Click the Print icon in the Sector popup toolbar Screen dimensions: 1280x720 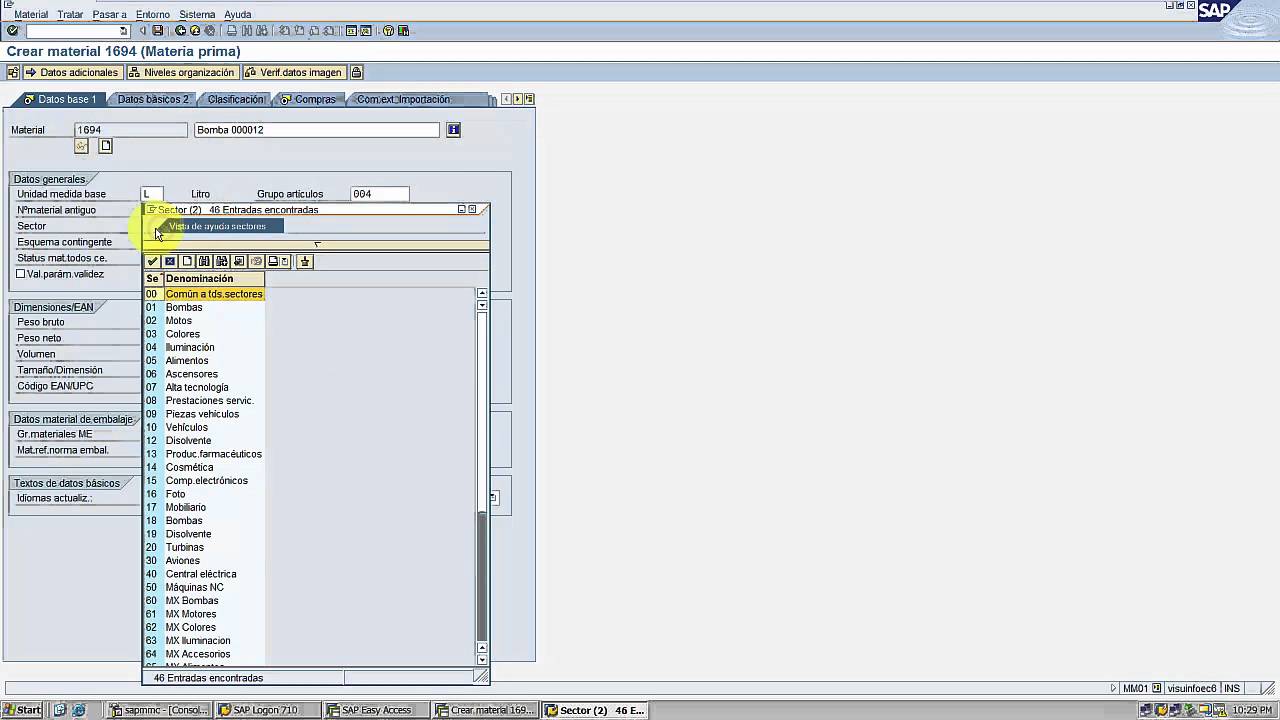(272, 261)
